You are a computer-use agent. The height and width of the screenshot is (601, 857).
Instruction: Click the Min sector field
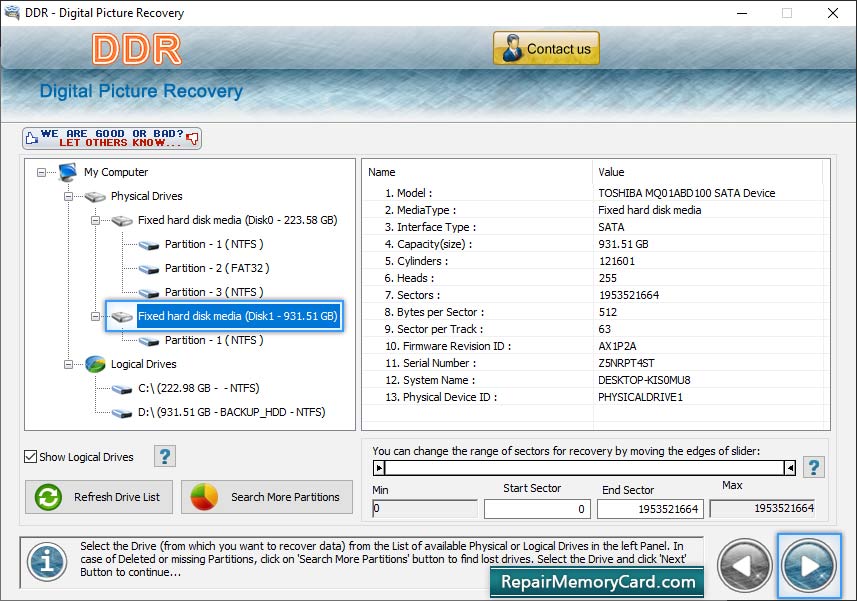[x=425, y=509]
